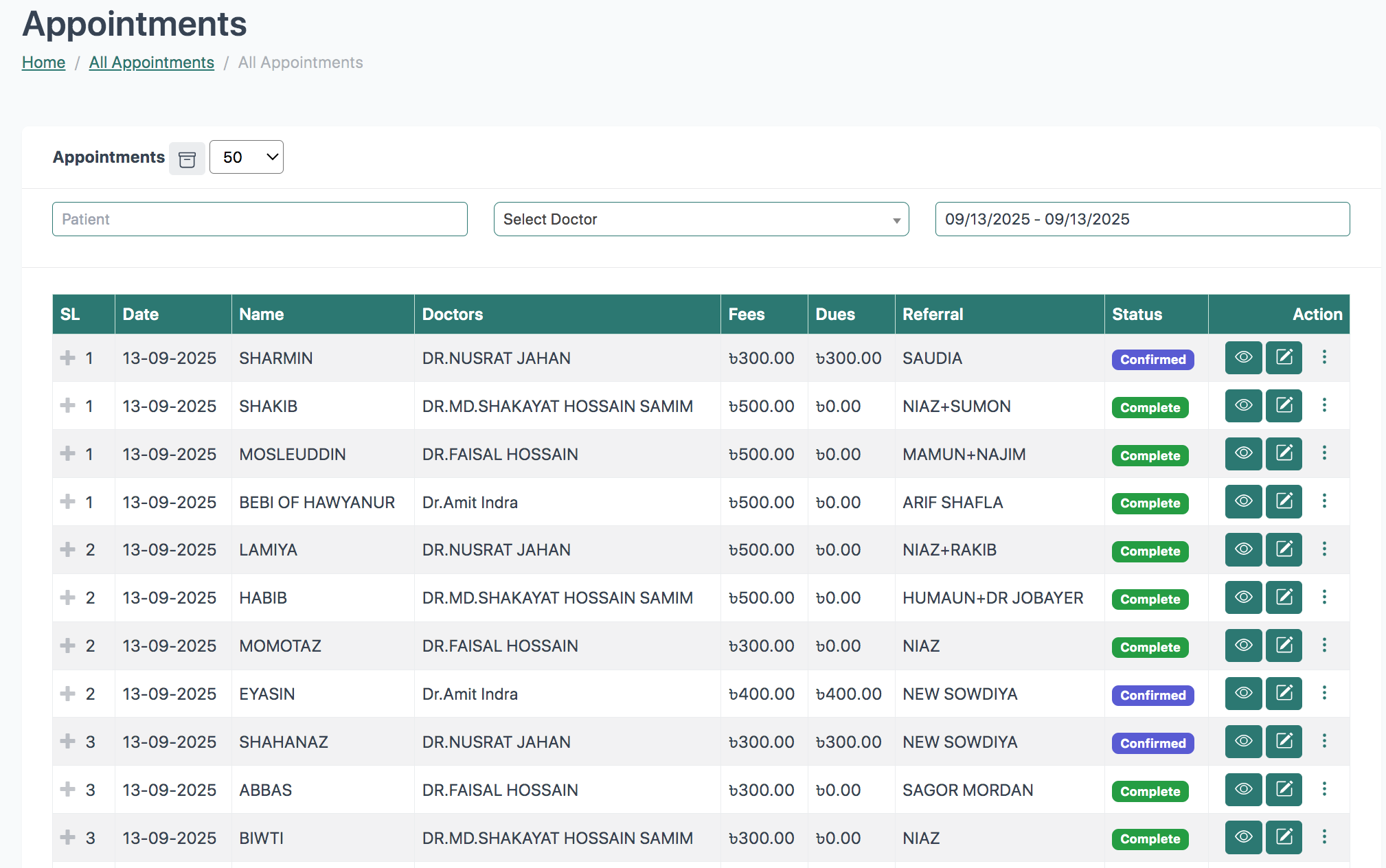Screen dimensions: 1386x868
Task: Click the Patient search field
Action: [260, 219]
